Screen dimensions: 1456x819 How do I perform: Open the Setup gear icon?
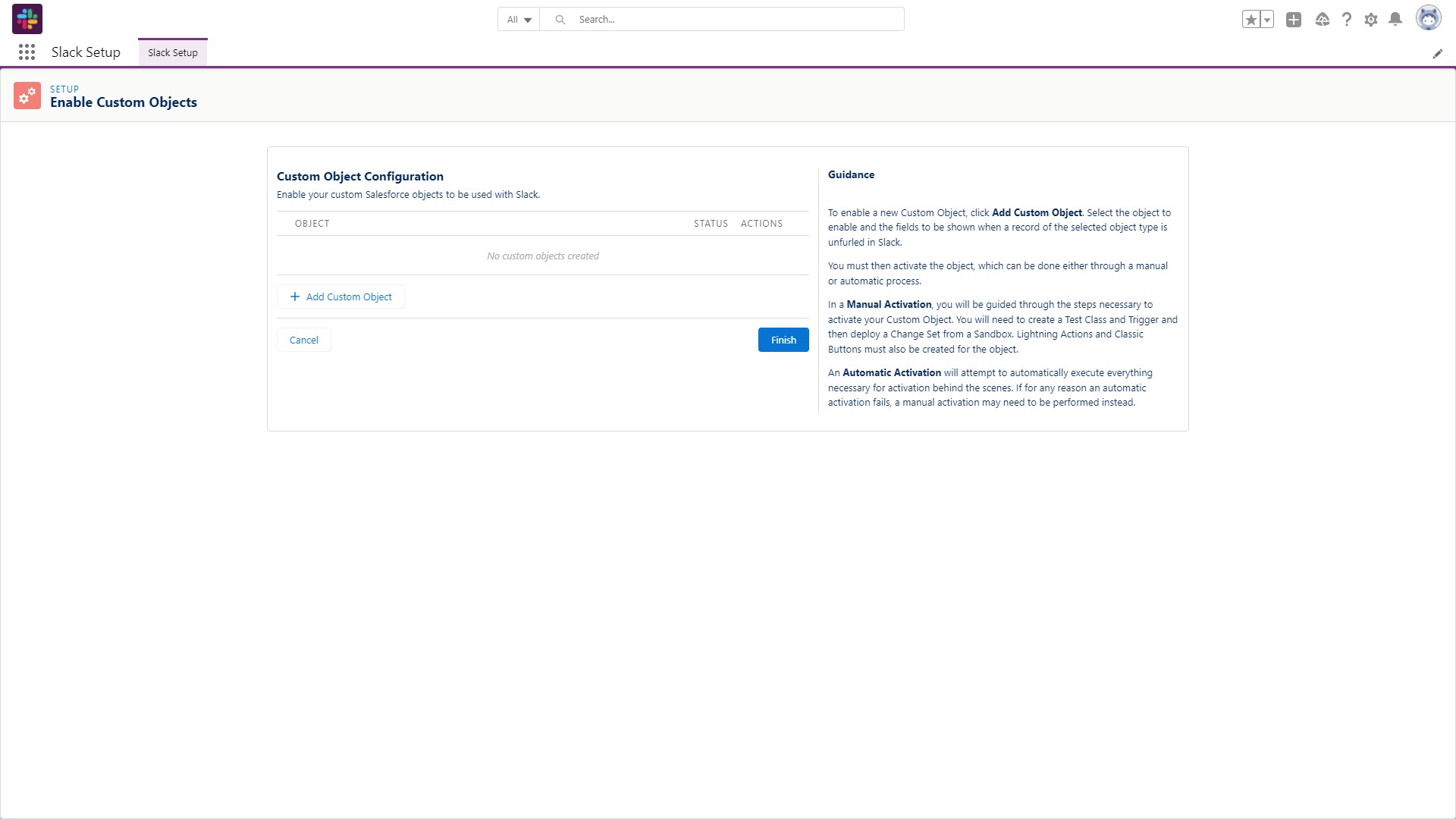pos(1371,20)
